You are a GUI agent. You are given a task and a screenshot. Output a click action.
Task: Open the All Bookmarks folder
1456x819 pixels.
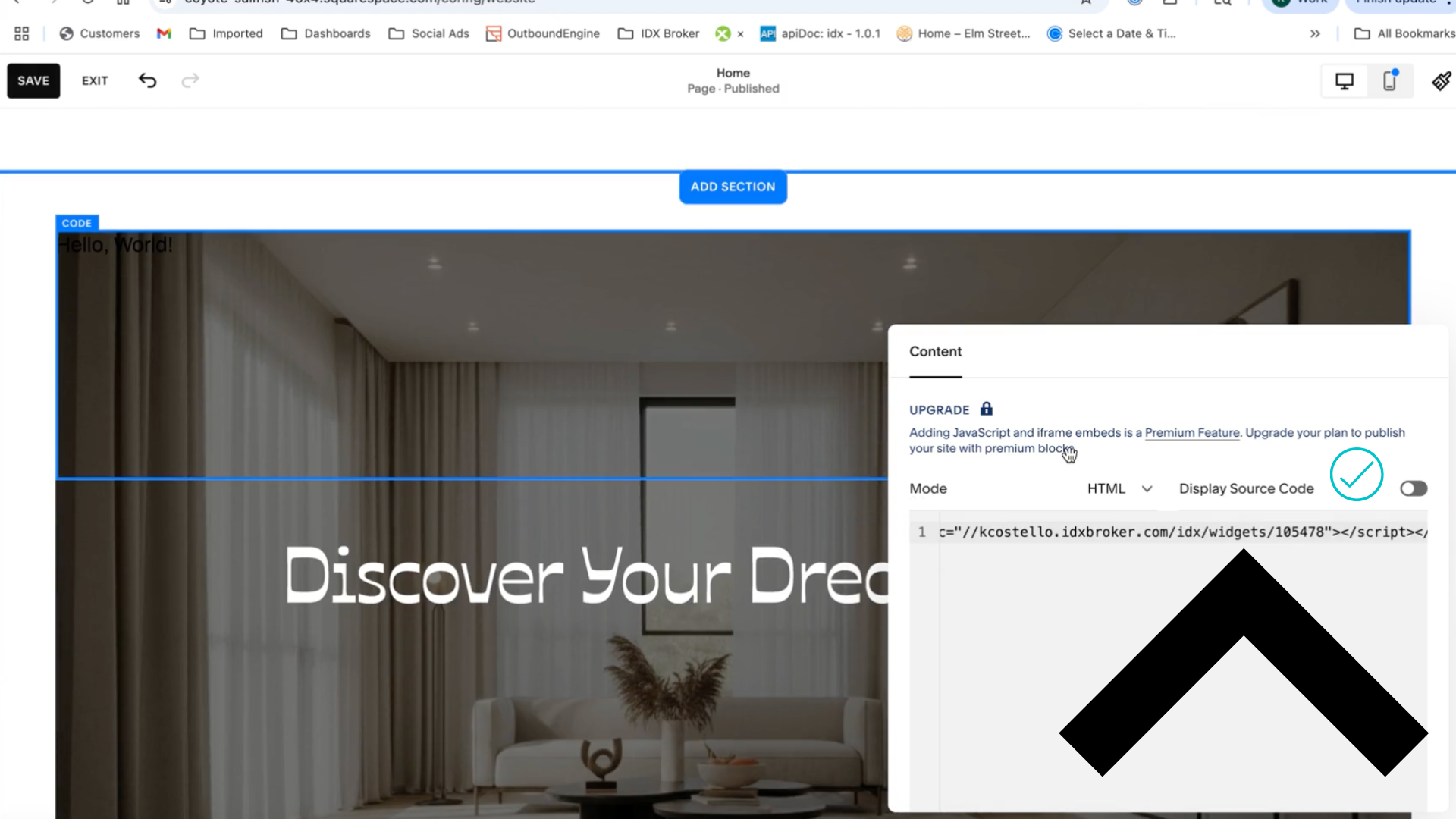(1404, 33)
